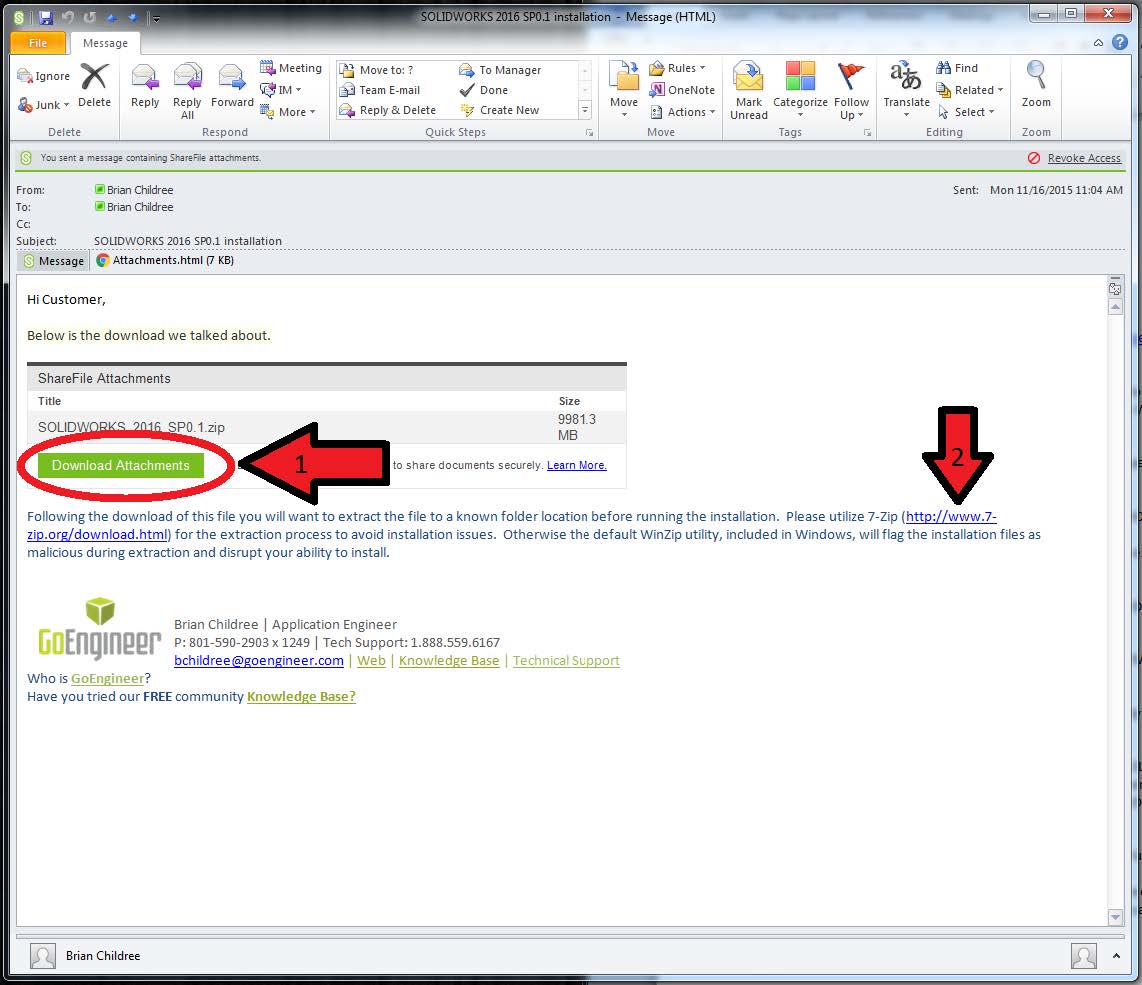Ignore this conversation
Image resolution: width=1142 pixels, height=985 pixels.
[44, 76]
